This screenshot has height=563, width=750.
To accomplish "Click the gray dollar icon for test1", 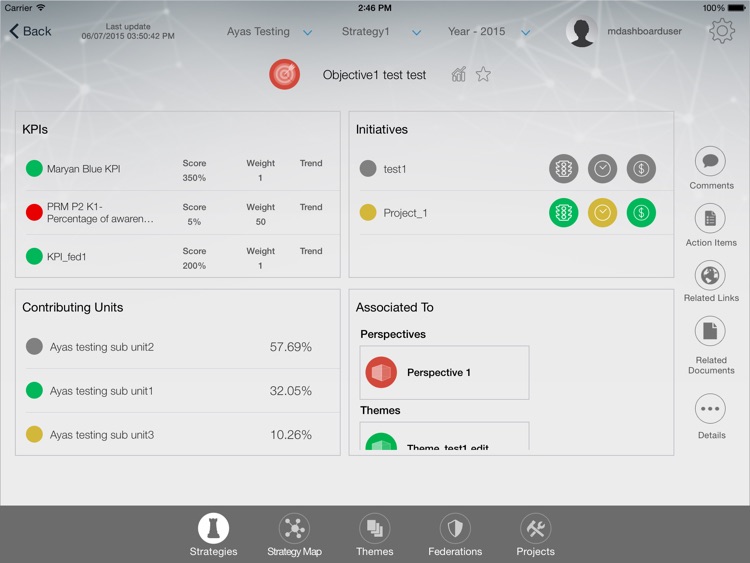I will (x=641, y=168).
